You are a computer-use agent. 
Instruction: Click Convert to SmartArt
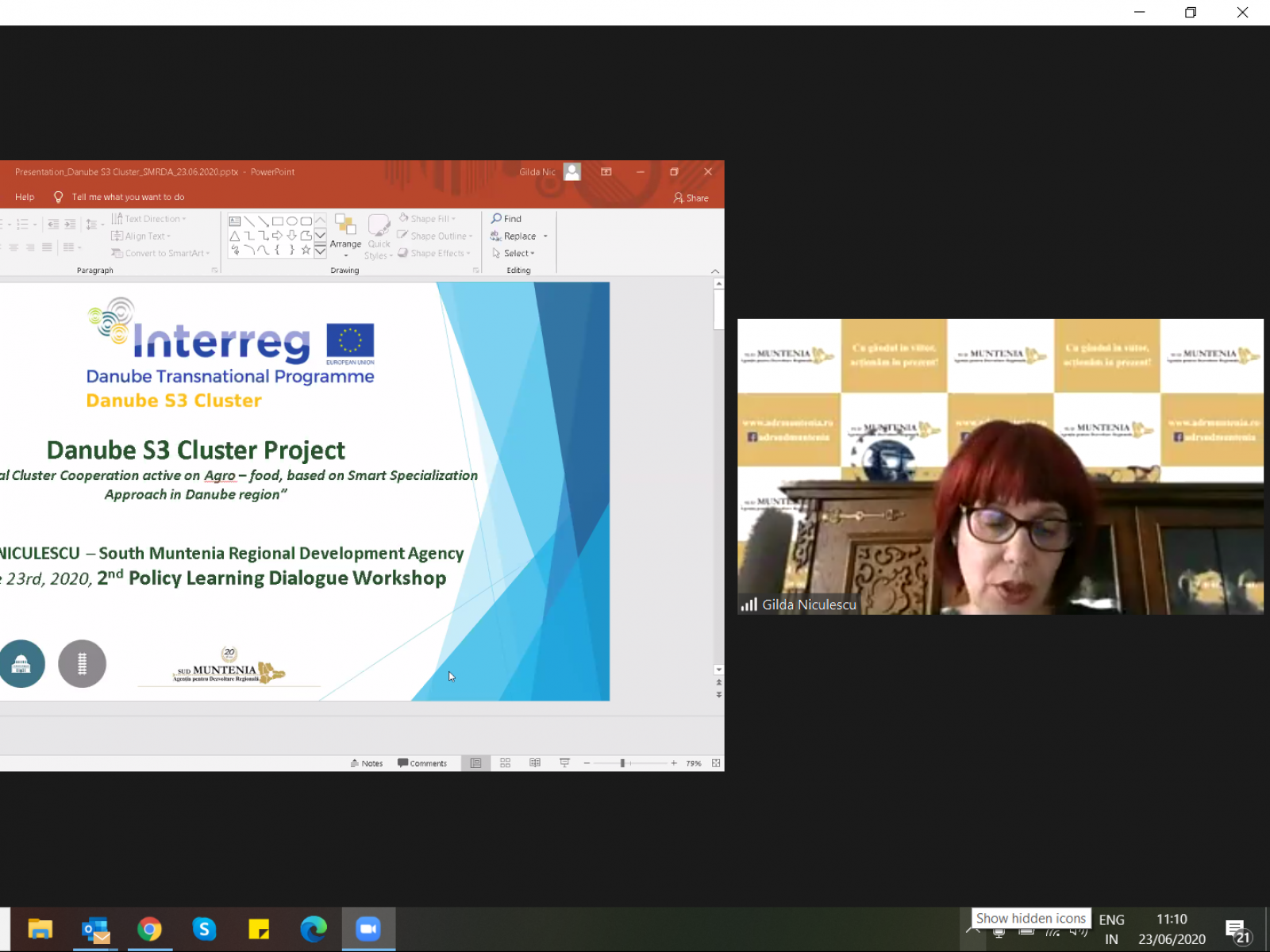[161, 253]
